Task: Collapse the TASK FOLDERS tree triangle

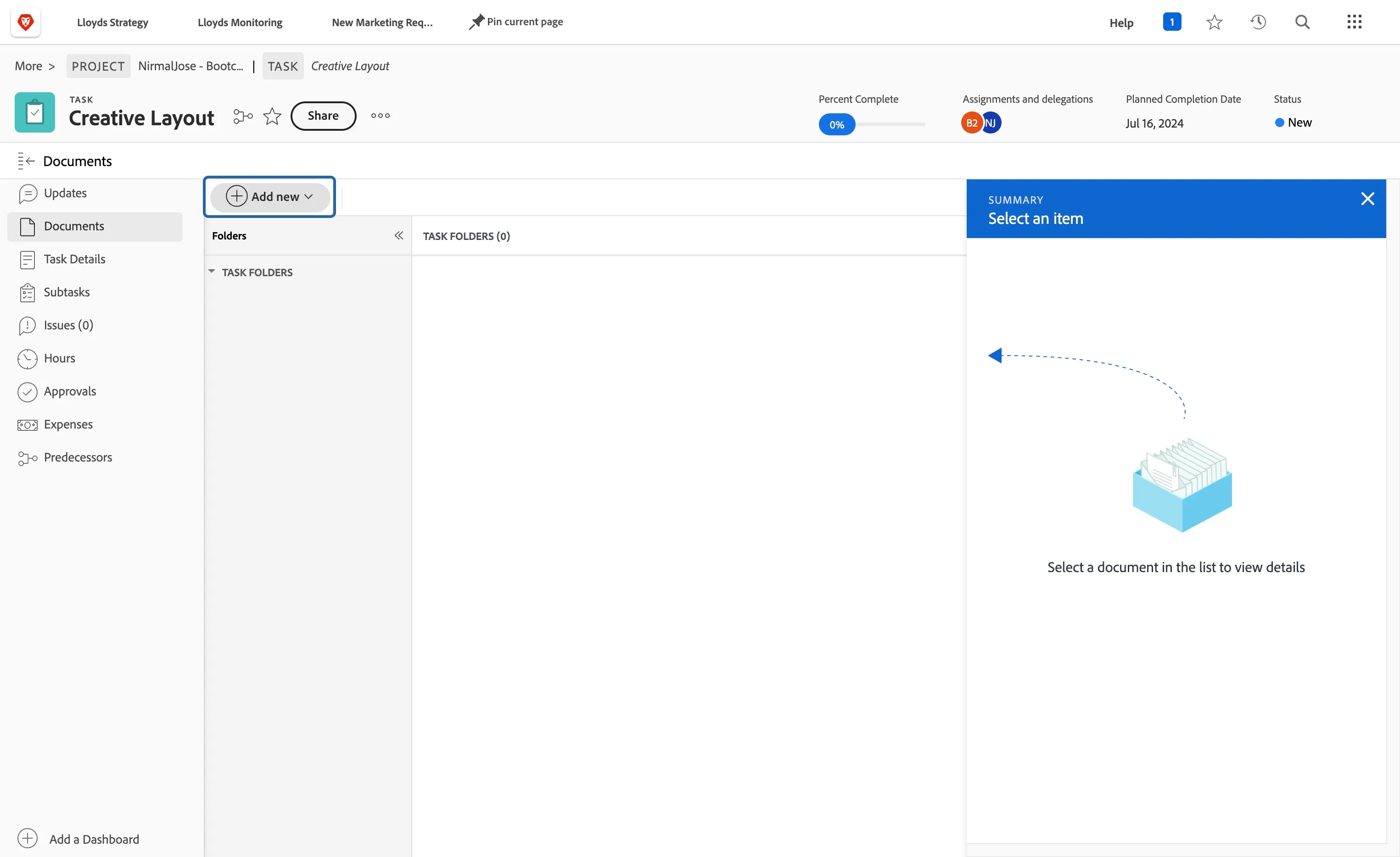Action: (x=212, y=272)
